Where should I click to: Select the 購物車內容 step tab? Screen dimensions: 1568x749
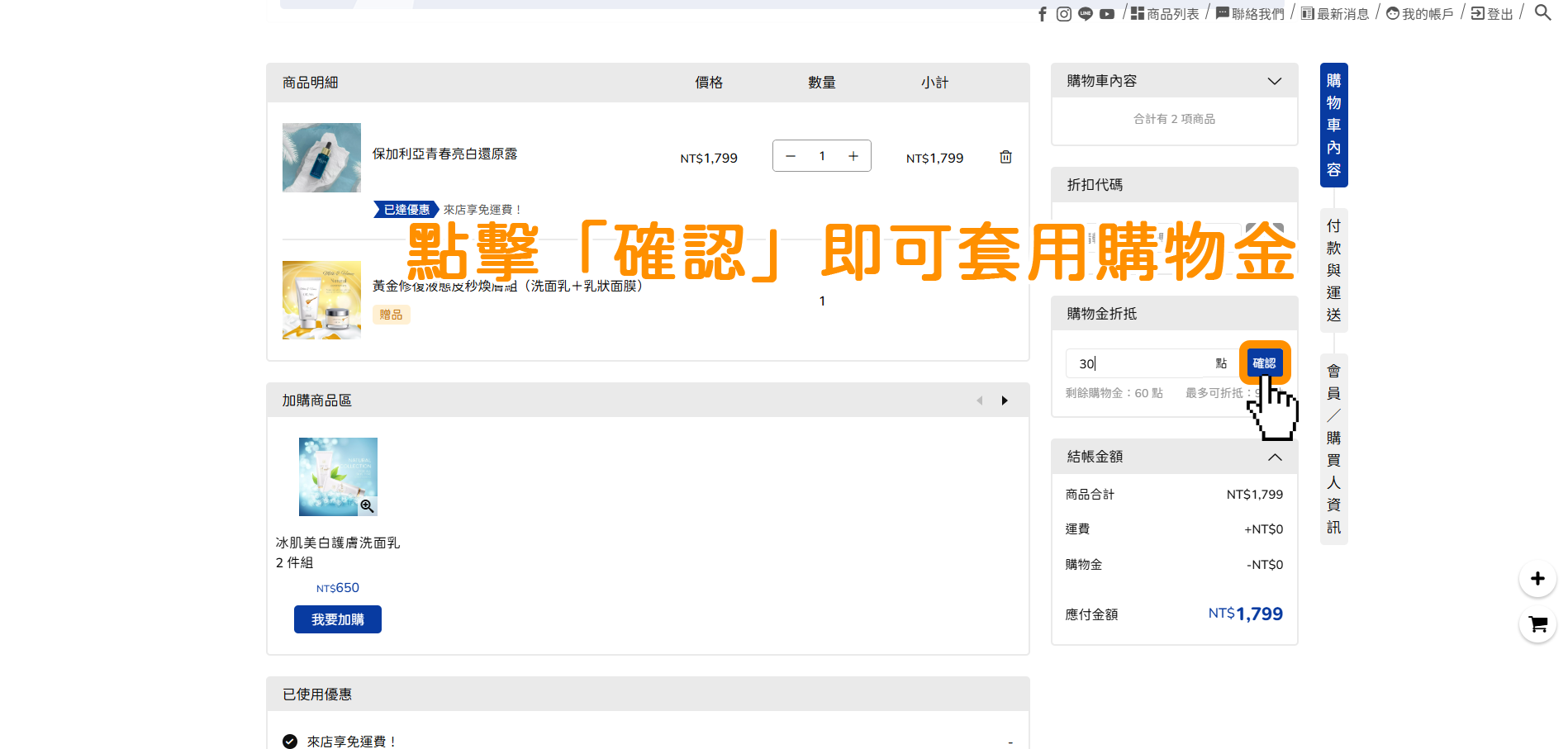(x=1334, y=125)
